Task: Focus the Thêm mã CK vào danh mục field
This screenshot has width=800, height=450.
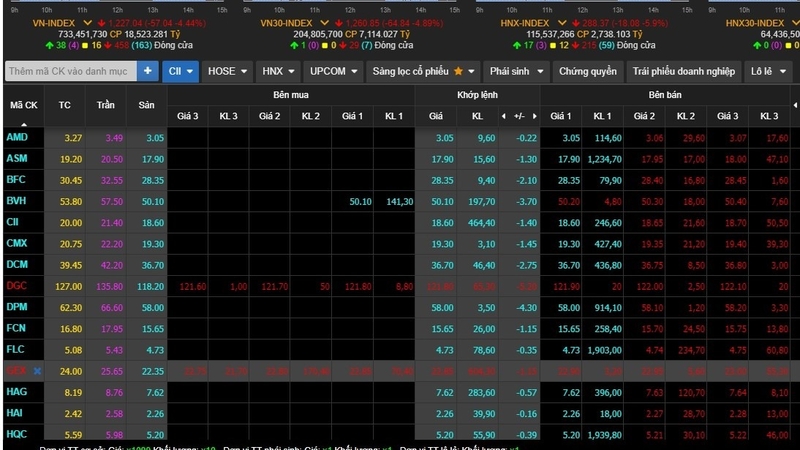Action: click(71, 71)
